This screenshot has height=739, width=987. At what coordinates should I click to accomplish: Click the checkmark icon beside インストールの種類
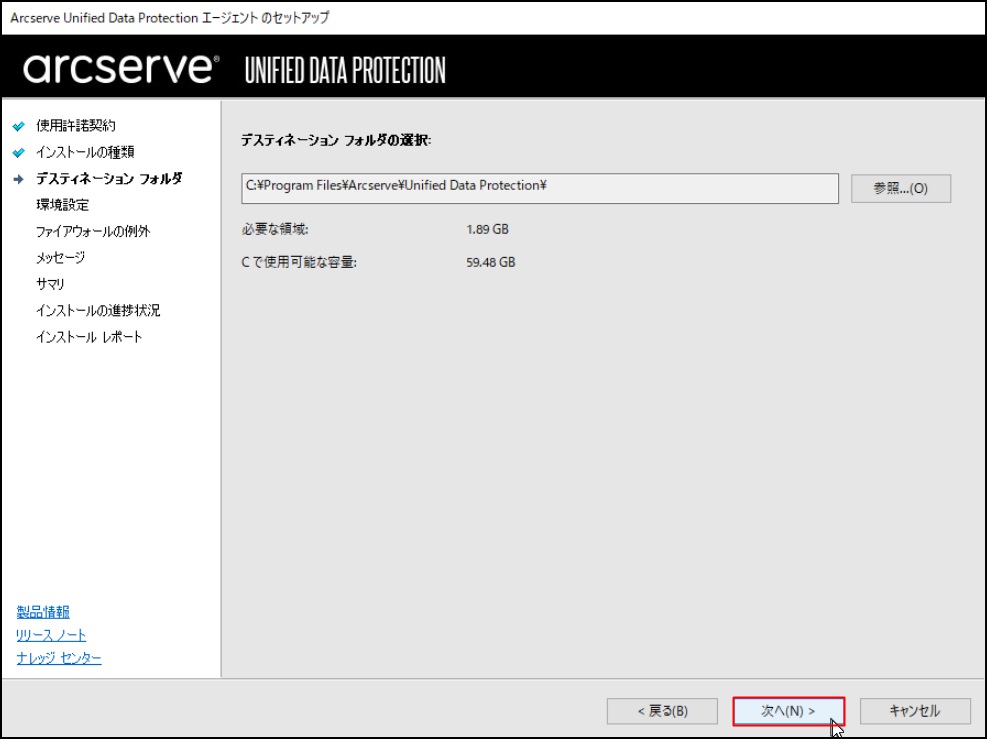tap(19, 152)
